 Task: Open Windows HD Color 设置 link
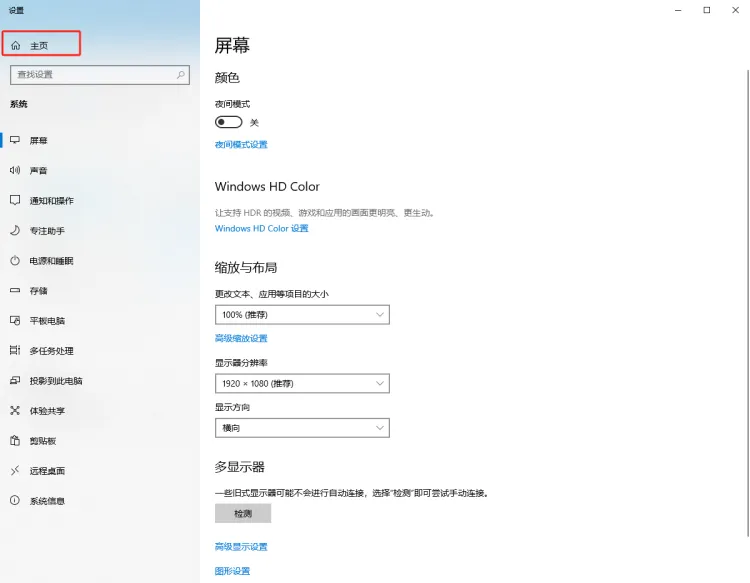(262, 229)
